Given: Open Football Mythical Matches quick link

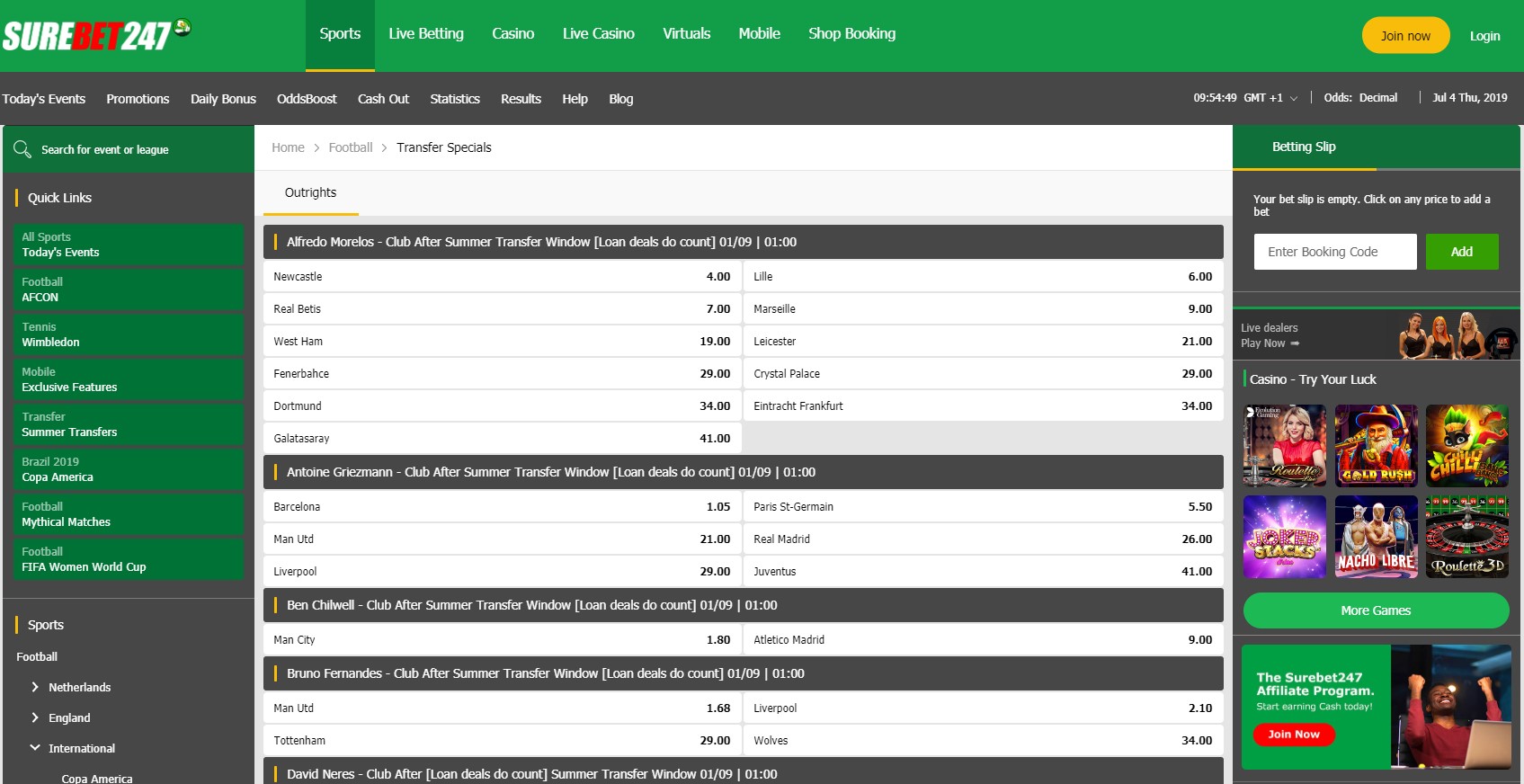Looking at the screenshot, I should 129,514.
